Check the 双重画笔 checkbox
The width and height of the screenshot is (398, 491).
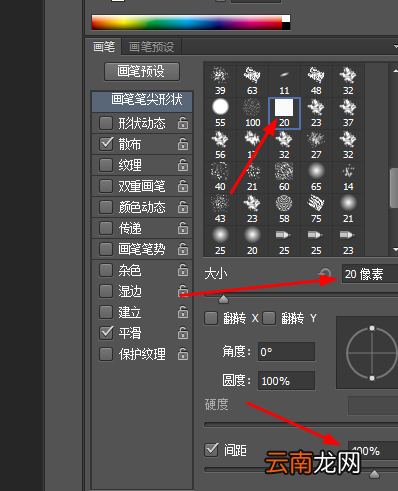point(106,186)
